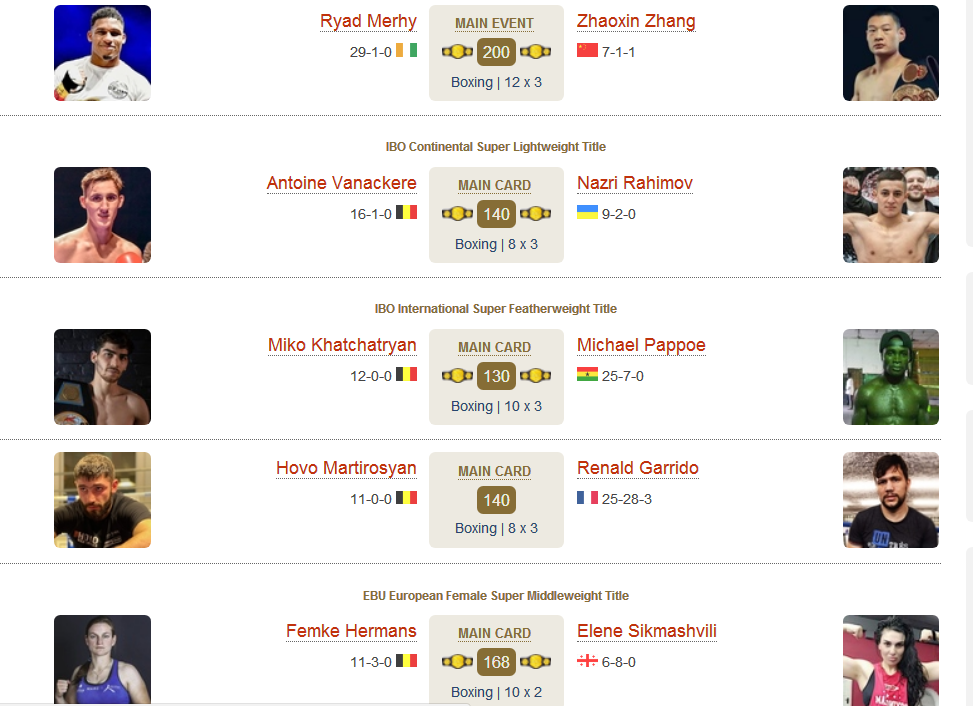Click Michael Pappoe's green-tinted photo
The image size is (973, 706).
click(x=890, y=377)
